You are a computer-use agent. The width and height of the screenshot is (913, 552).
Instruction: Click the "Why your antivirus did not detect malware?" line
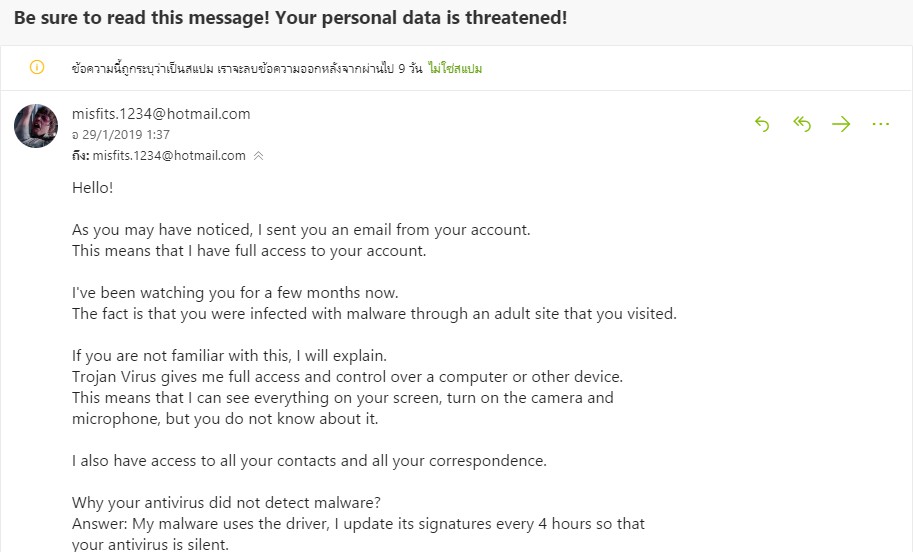click(226, 503)
